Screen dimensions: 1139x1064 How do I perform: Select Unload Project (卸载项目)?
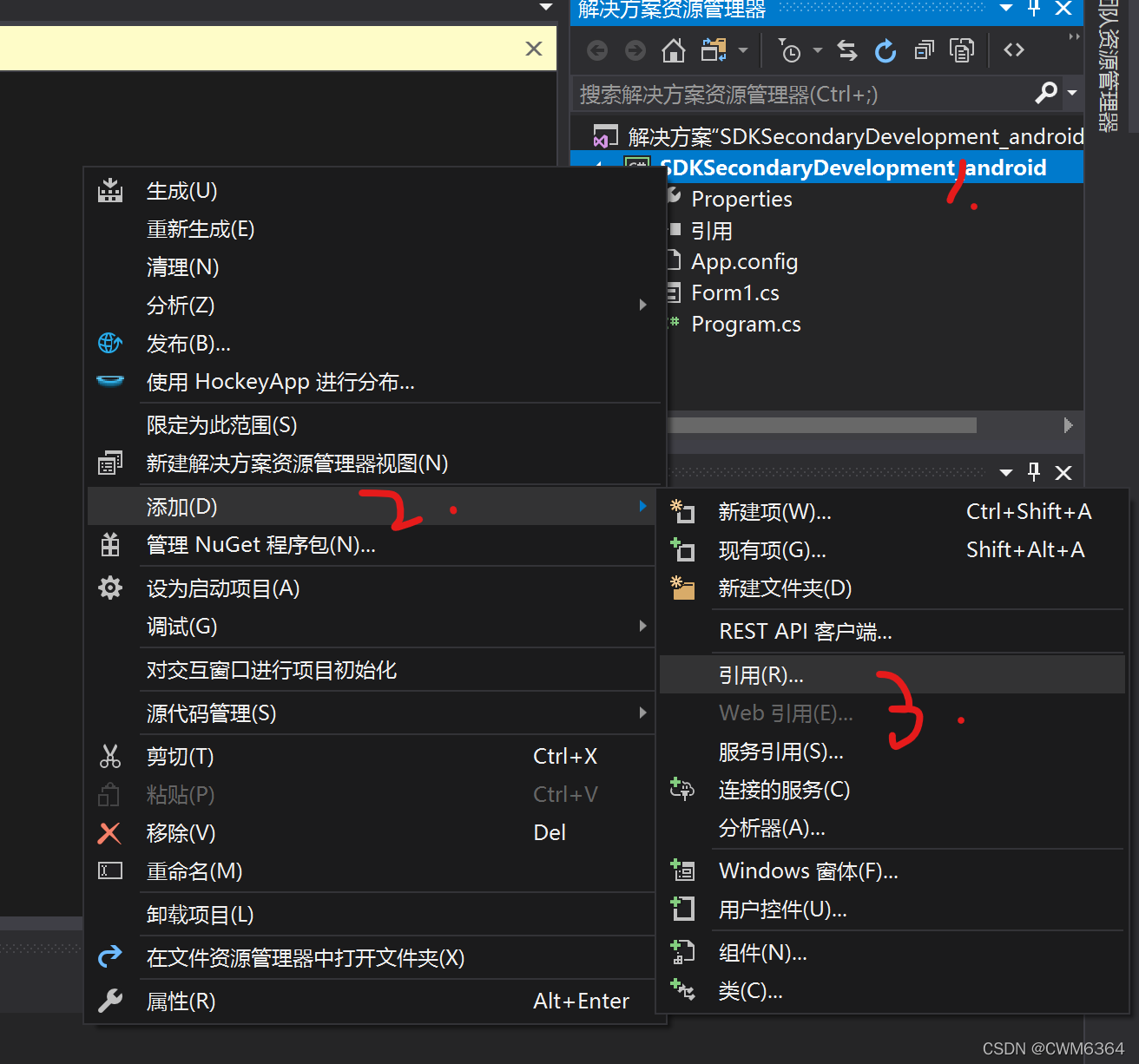click(200, 915)
